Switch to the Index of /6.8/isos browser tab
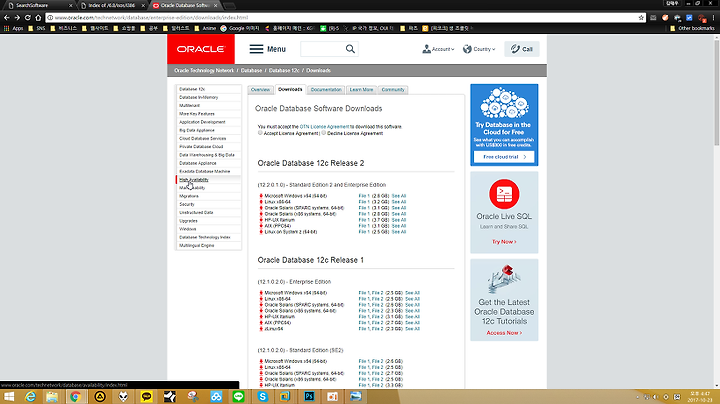Viewport: 720px width, 404px height. pos(112,6)
